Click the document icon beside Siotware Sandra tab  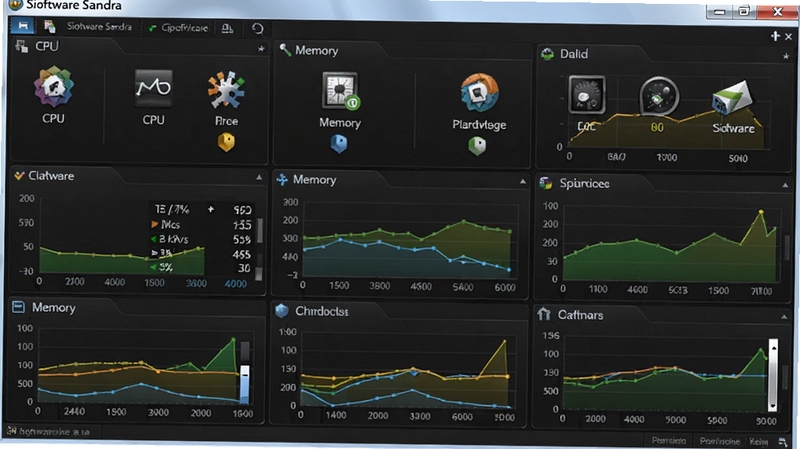pos(49,27)
